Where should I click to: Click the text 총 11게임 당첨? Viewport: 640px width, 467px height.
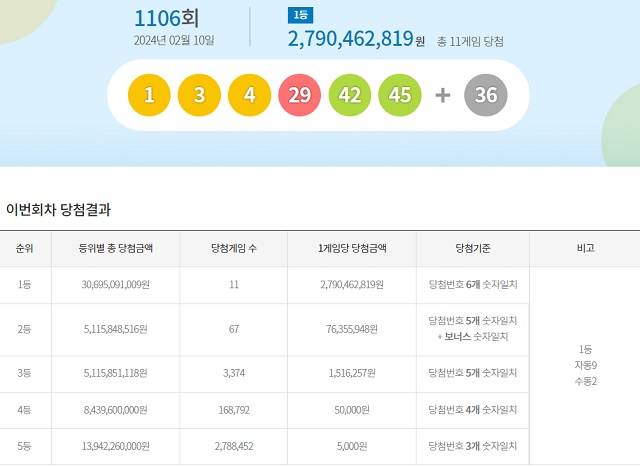pos(470,41)
